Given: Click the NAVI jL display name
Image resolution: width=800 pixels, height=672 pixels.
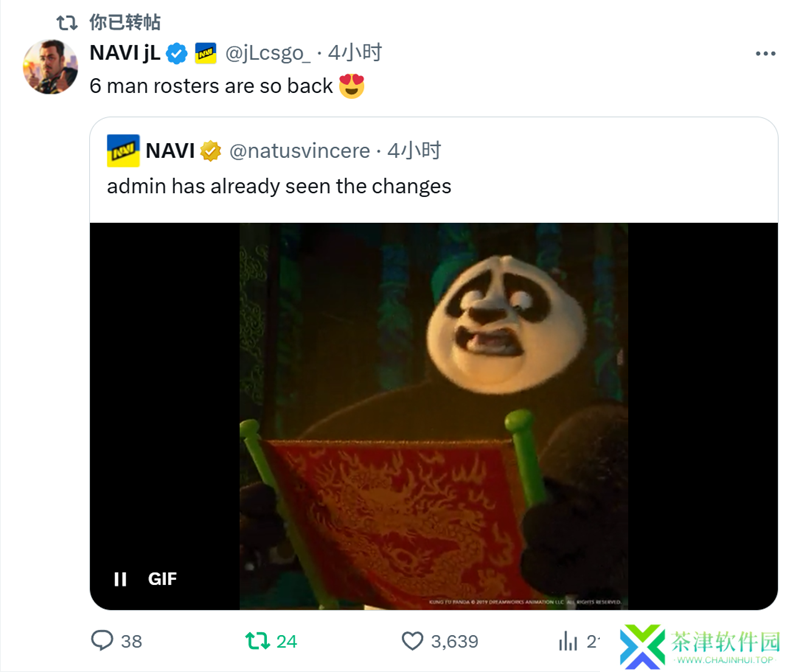Looking at the screenshot, I should 125,53.
